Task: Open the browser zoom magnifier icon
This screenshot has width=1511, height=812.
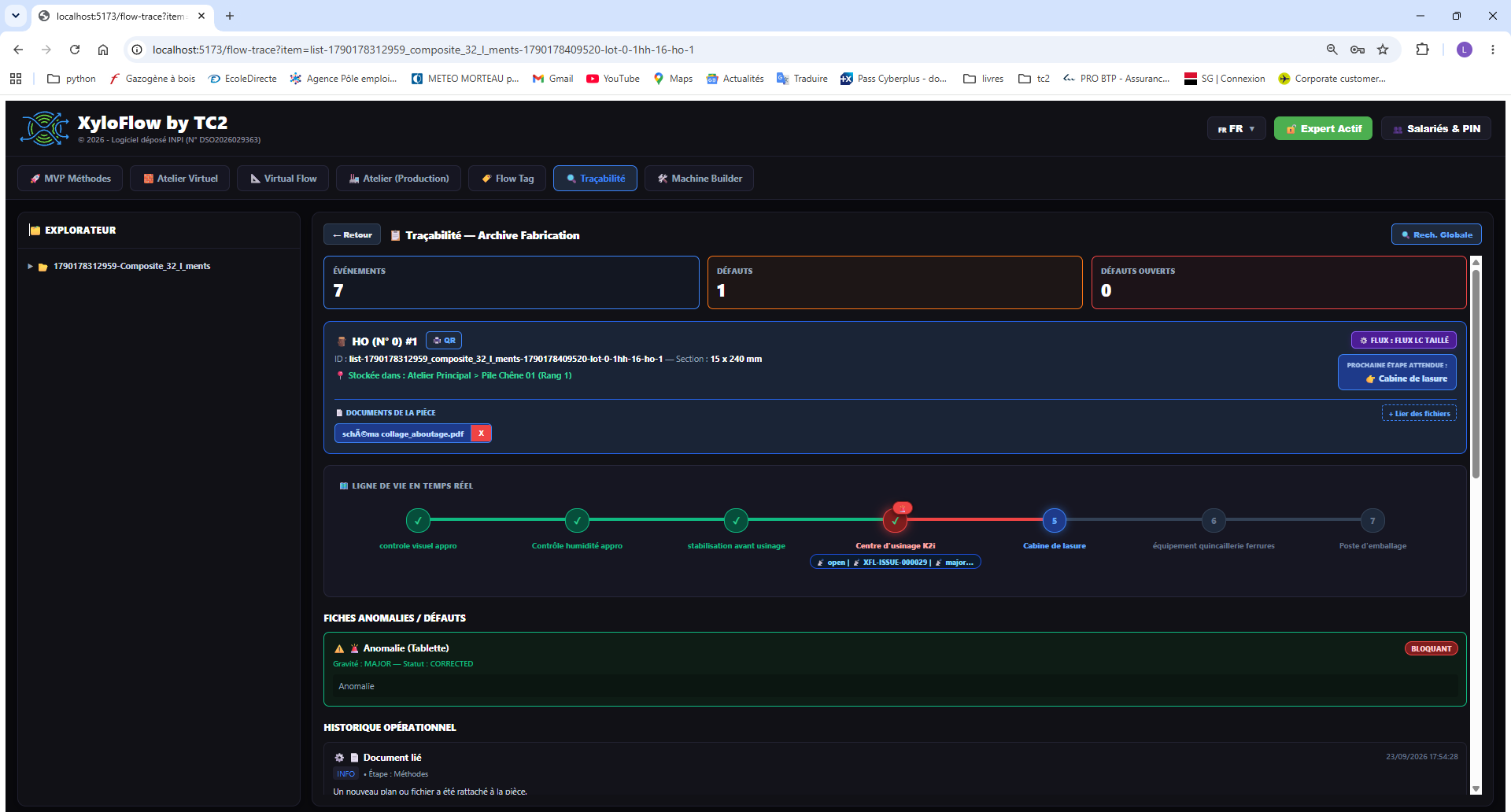Action: (1332, 50)
